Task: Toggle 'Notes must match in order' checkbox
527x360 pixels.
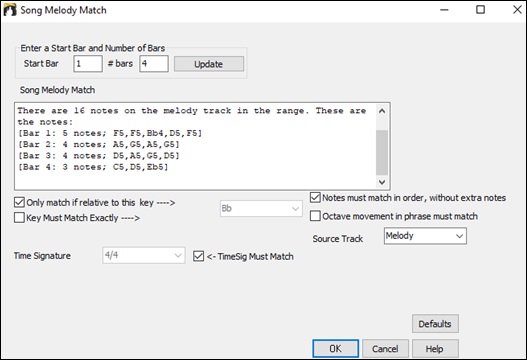Action: 315,198
